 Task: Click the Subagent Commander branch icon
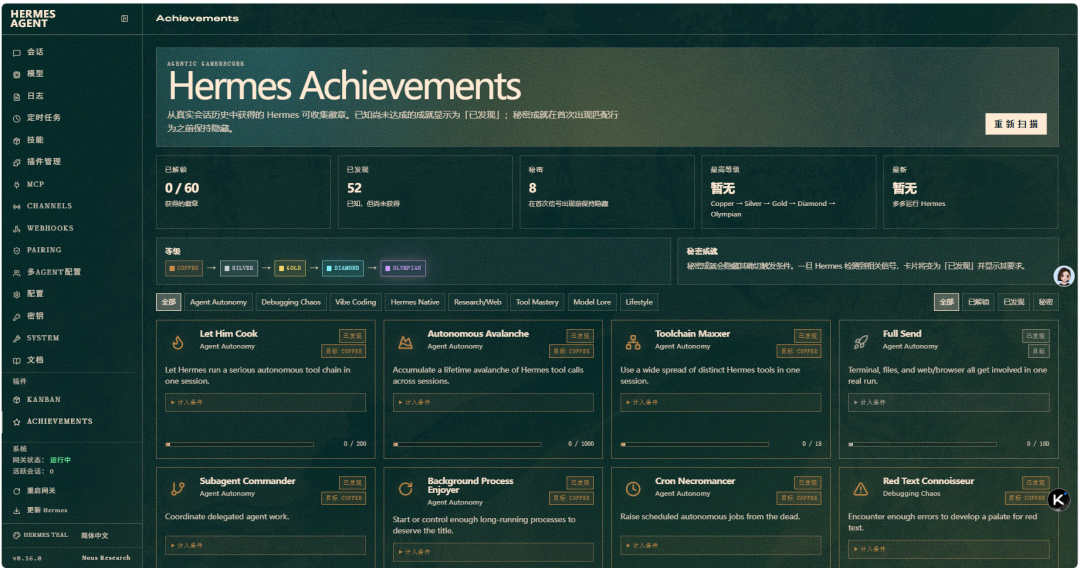tap(178, 489)
